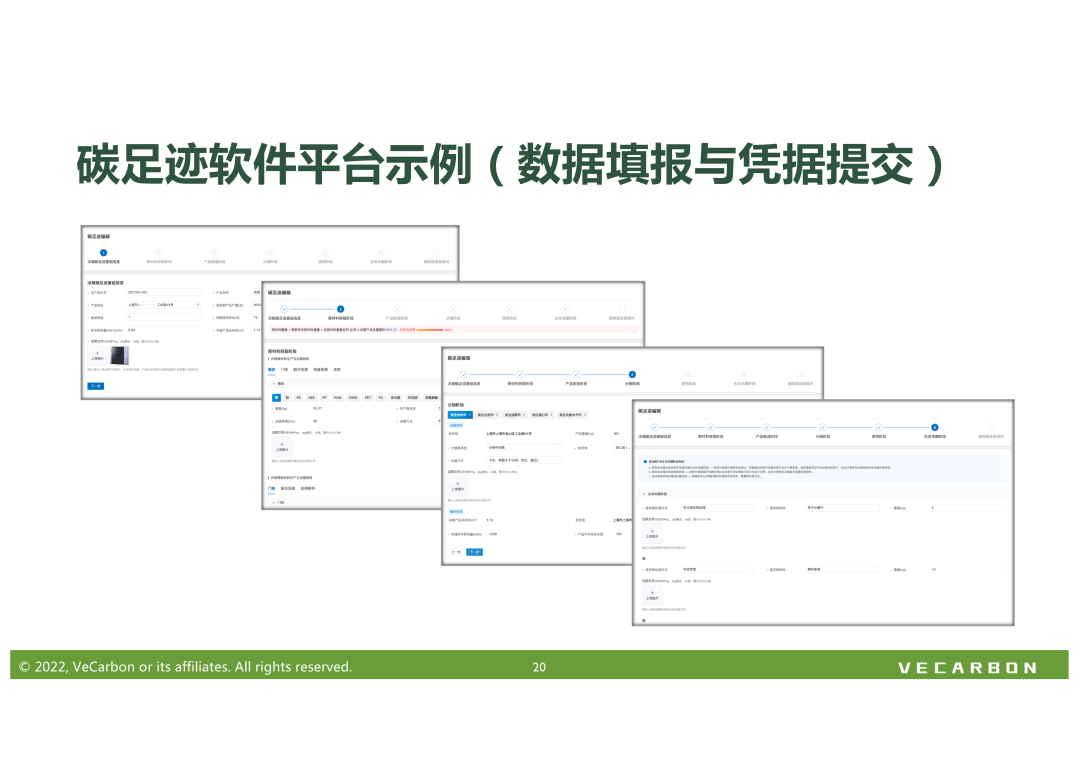Click the blue 下一步 button in step 1 window

pyautogui.click(x=96, y=386)
